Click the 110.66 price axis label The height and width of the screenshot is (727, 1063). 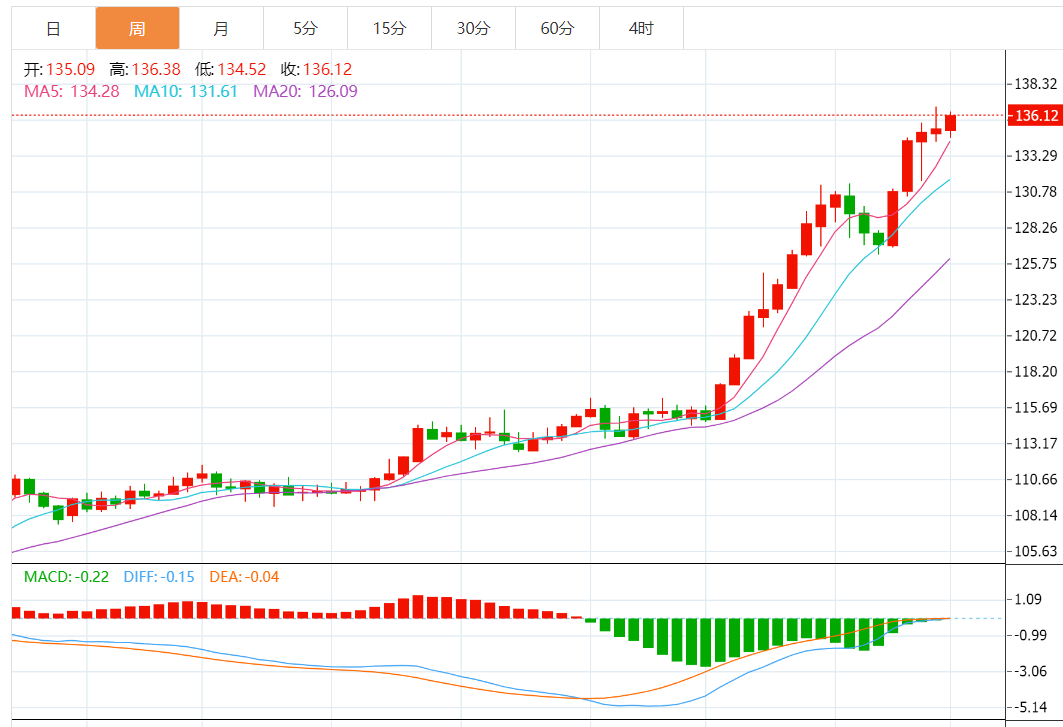pyautogui.click(x=1035, y=479)
